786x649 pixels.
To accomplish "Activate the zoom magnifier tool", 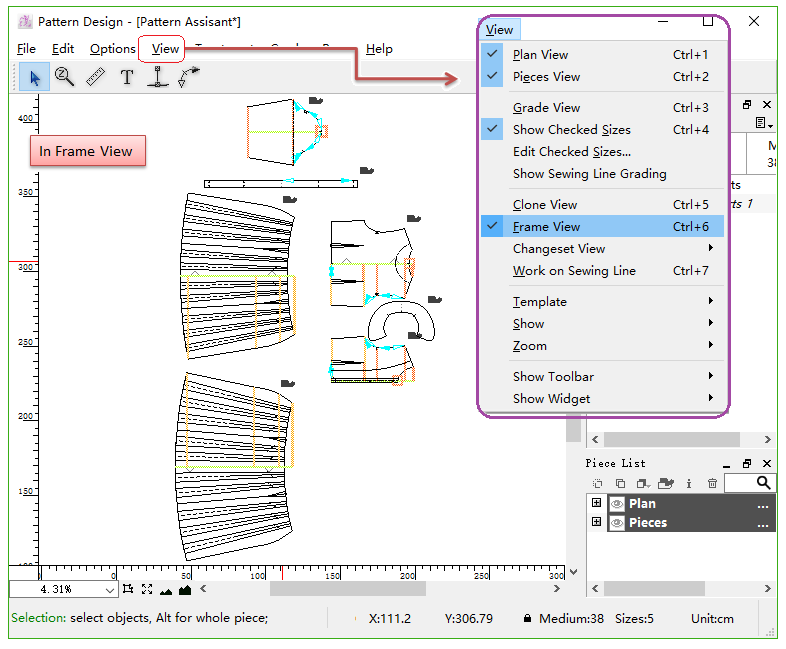I will click(x=65, y=77).
